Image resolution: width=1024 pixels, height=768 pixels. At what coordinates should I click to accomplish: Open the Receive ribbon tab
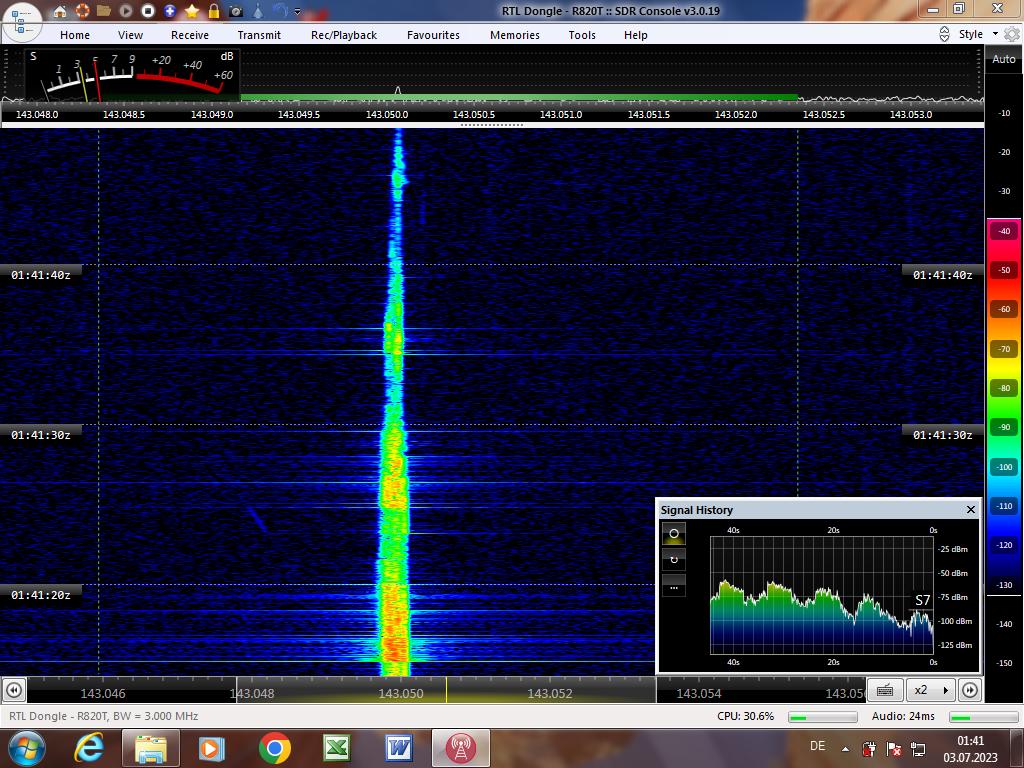pyautogui.click(x=190, y=35)
